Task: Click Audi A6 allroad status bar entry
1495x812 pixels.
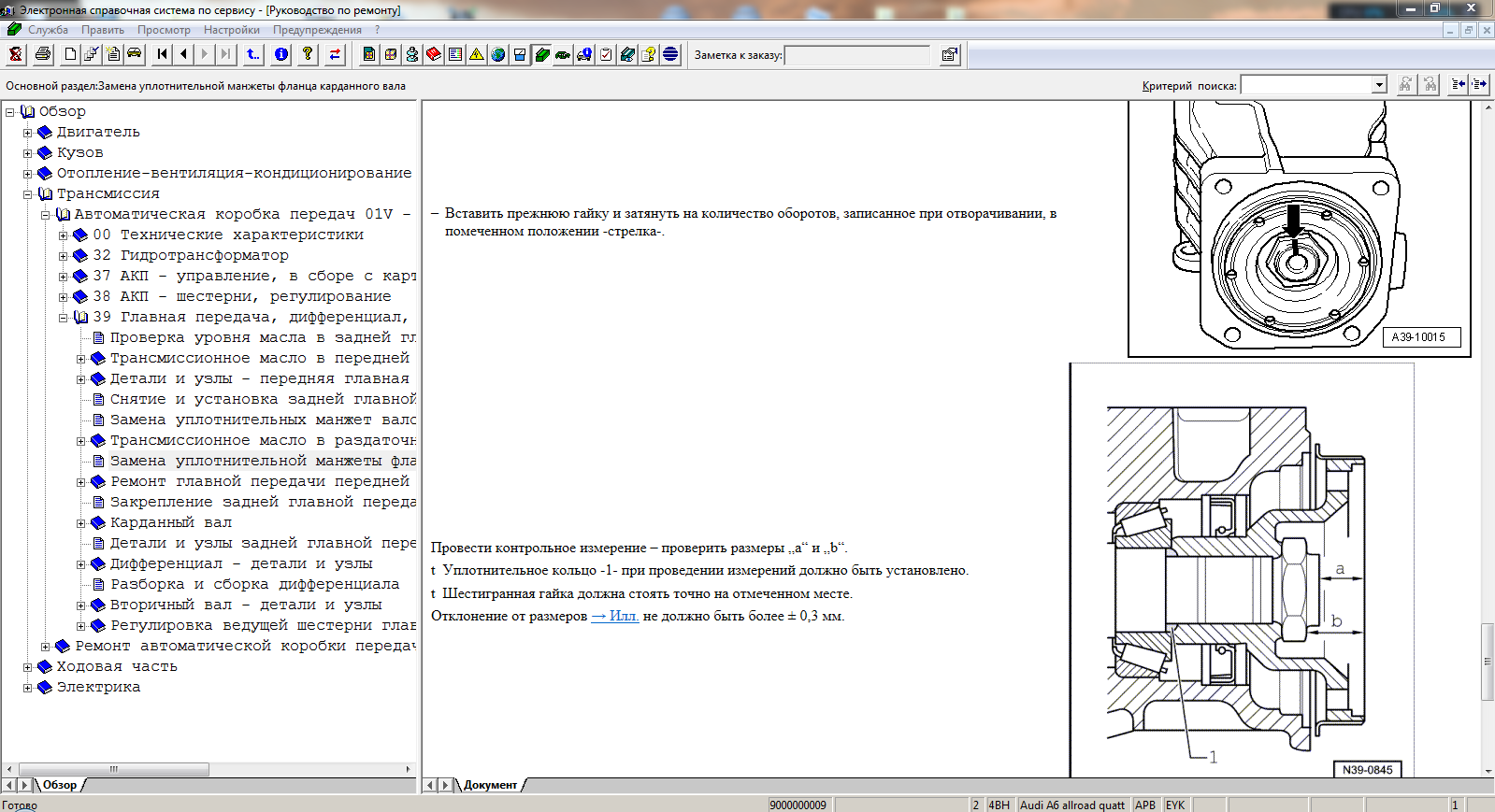Action: 1072,805
